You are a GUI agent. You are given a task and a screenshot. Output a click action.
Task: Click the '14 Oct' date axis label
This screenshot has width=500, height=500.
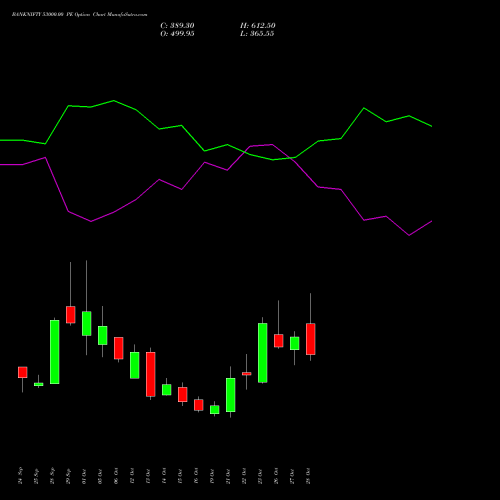click(165, 476)
